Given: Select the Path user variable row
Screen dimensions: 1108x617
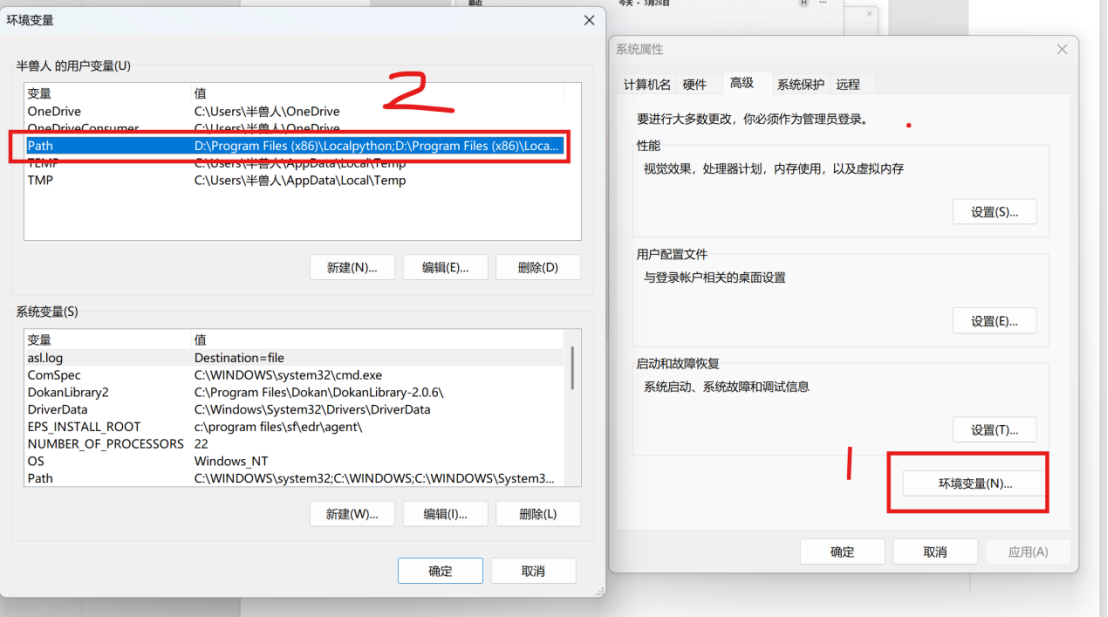Looking at the screenshot, I should (x=294, y=146).
